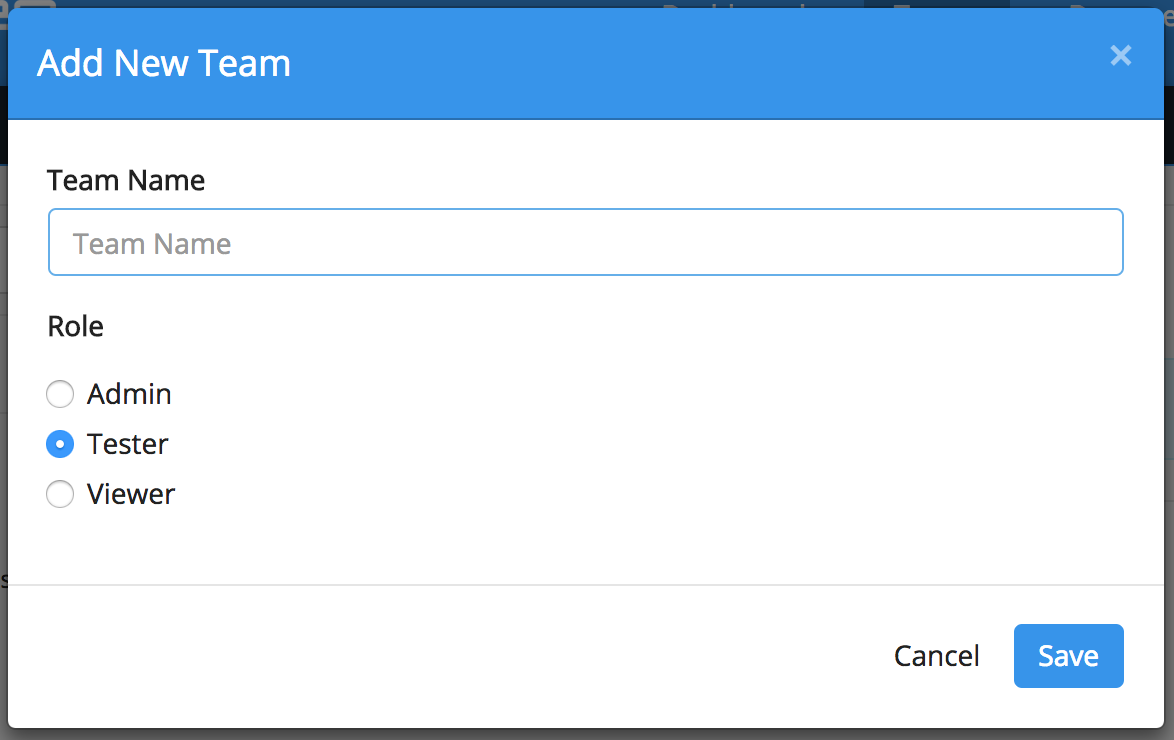Close the Add New Team dialog

(1120, 56)
